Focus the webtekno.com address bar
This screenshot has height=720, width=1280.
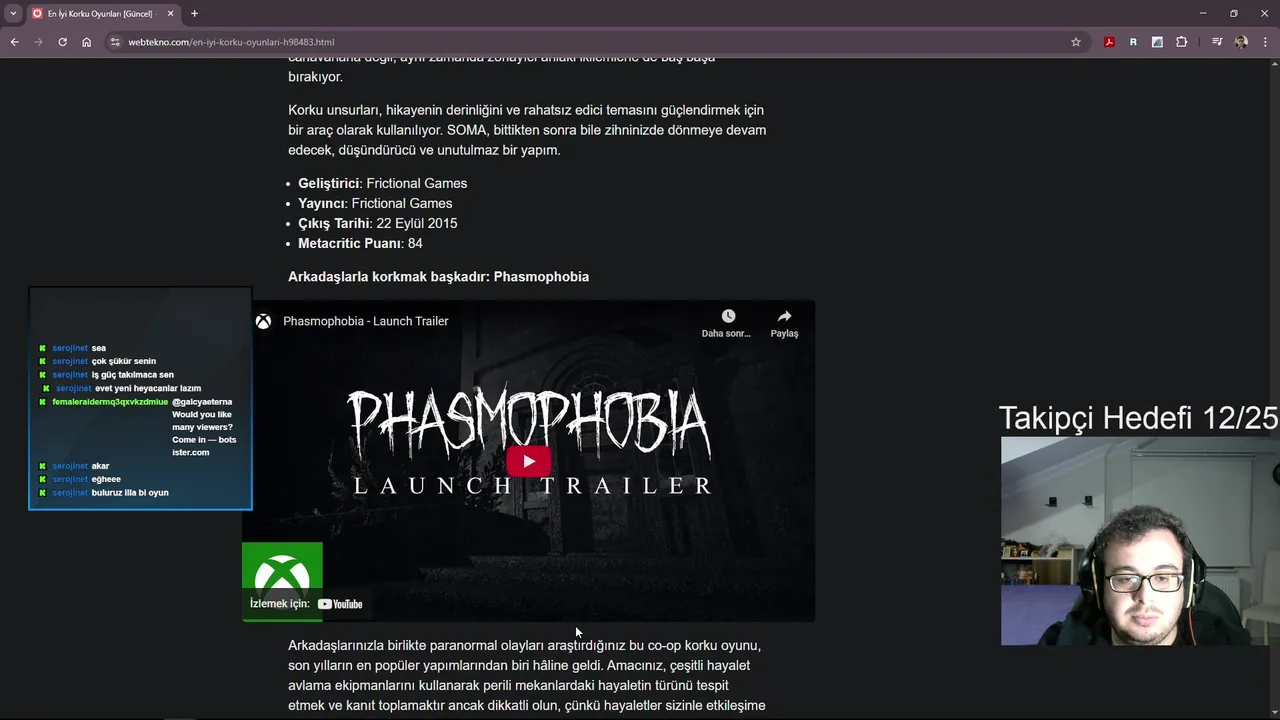(590, 42)
